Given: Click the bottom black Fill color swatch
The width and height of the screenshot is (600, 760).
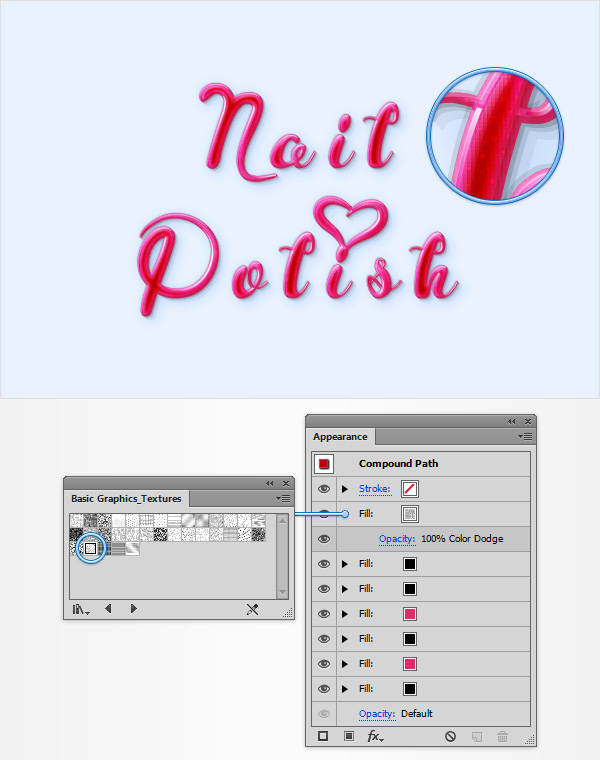Looking at the screenshot, I should point(410,689).
